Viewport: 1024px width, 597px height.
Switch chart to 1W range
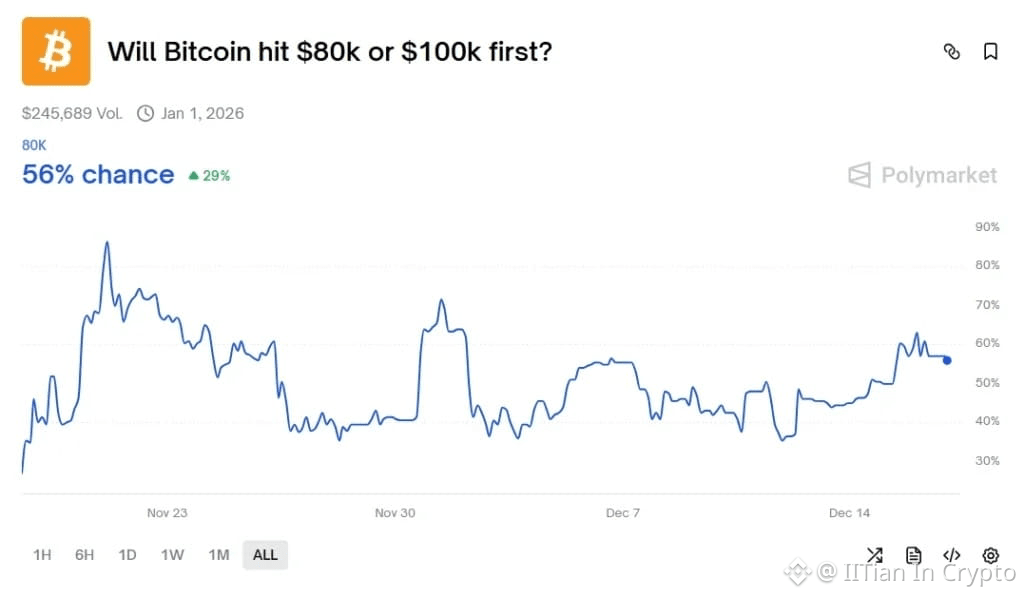point(172,554)
